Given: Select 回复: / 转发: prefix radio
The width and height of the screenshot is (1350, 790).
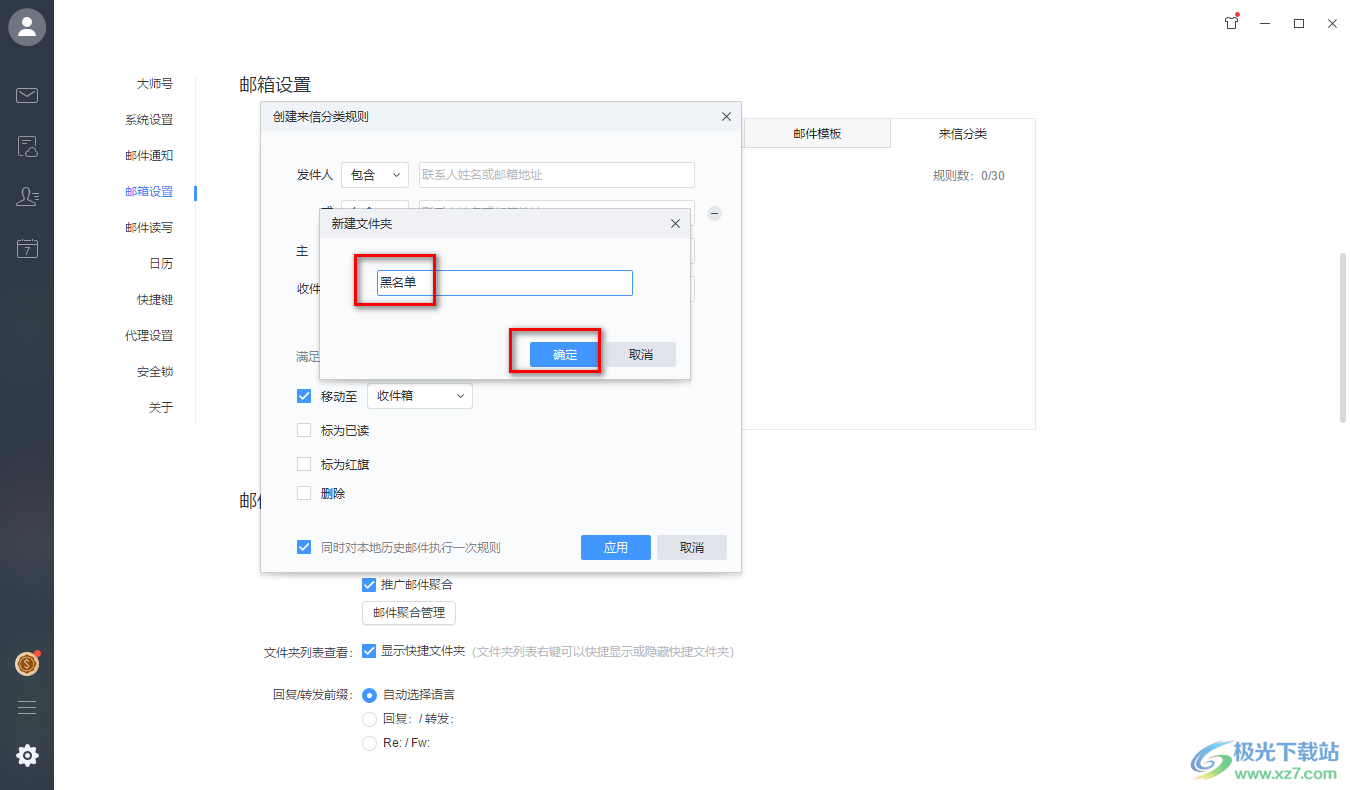Looking at the screenshot, I should [369, 718].
